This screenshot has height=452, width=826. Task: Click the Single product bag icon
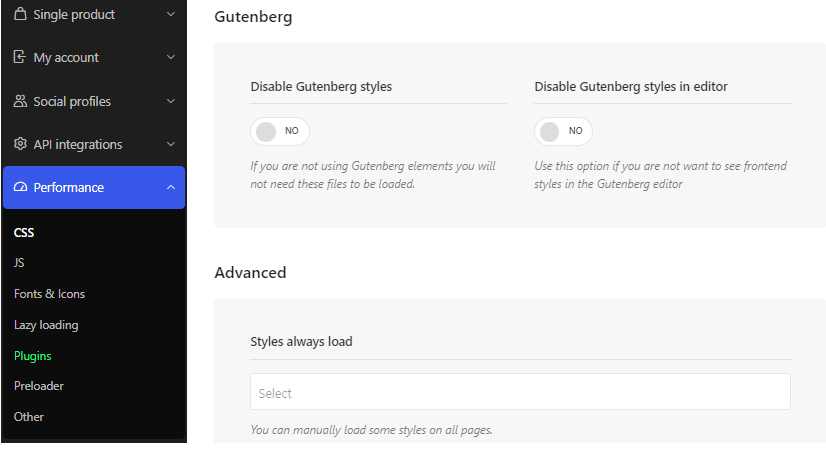[20, 14]
